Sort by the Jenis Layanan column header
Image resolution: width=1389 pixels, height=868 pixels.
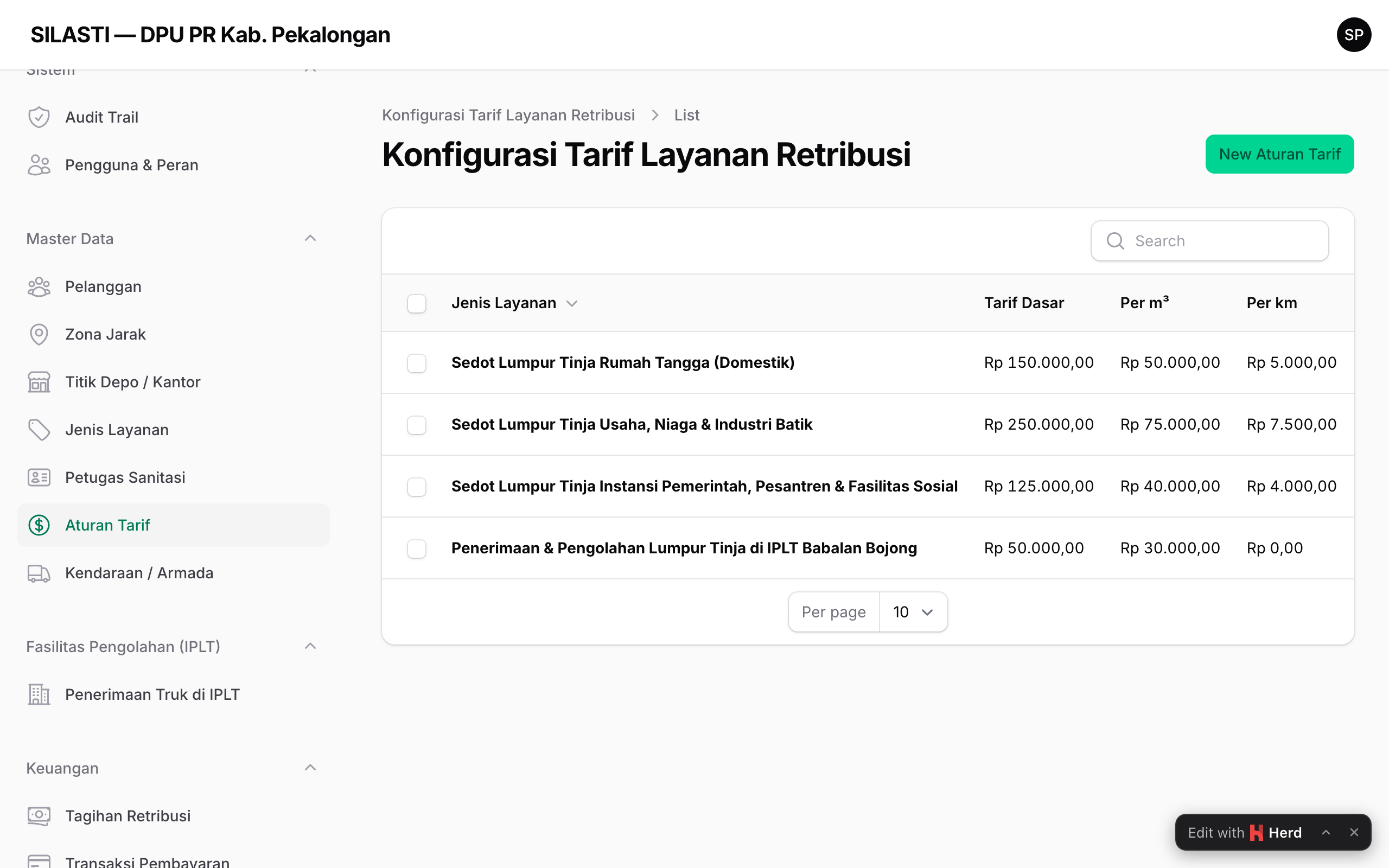(514, 303)
